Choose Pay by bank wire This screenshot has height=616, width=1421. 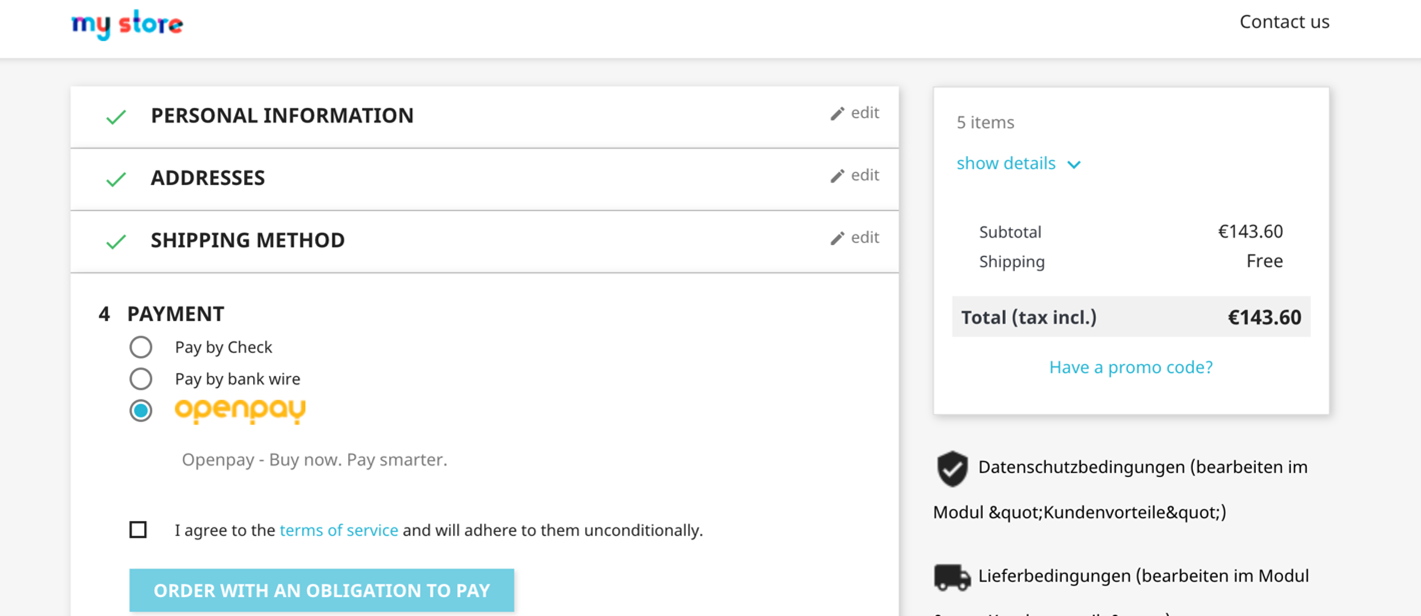141,379
